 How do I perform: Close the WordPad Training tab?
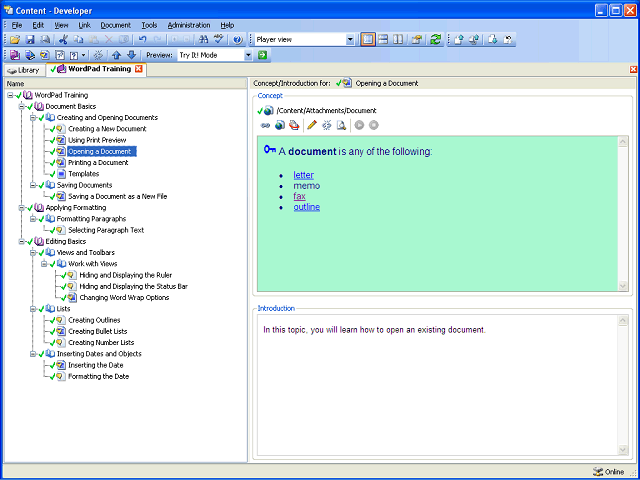pyautogui.click(x=139, y=69)
